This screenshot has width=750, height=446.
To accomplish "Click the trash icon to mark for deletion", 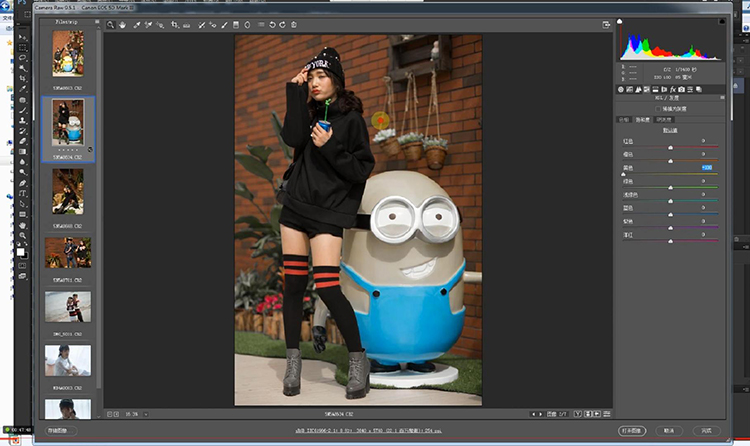I will [294, 25].
